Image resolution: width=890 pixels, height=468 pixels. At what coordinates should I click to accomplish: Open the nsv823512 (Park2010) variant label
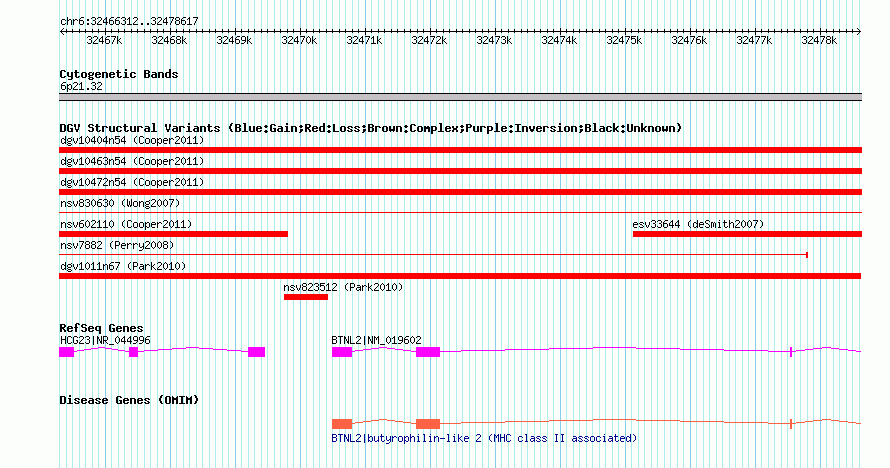click(343, 287)
